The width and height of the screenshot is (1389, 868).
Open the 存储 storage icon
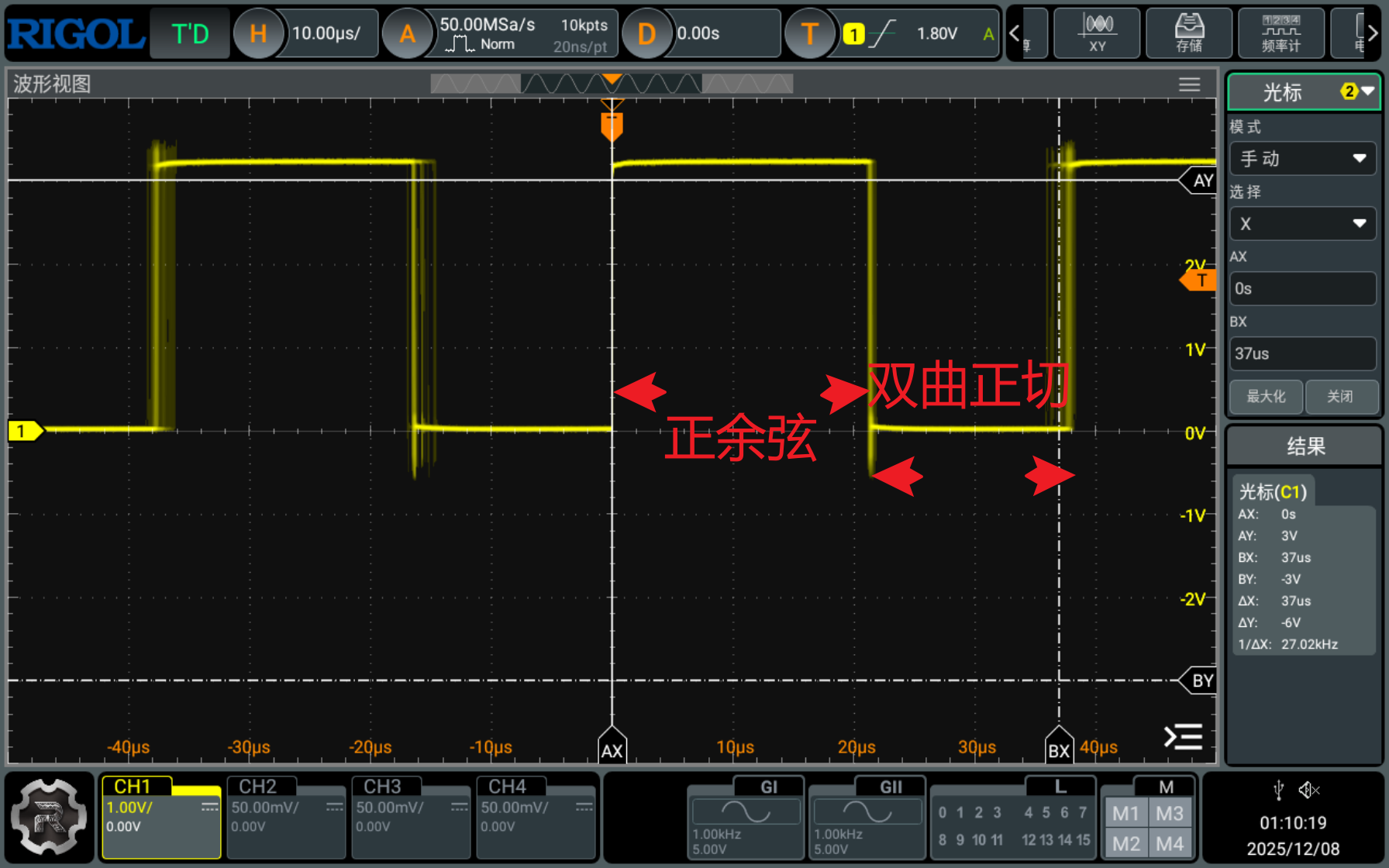1188,33
